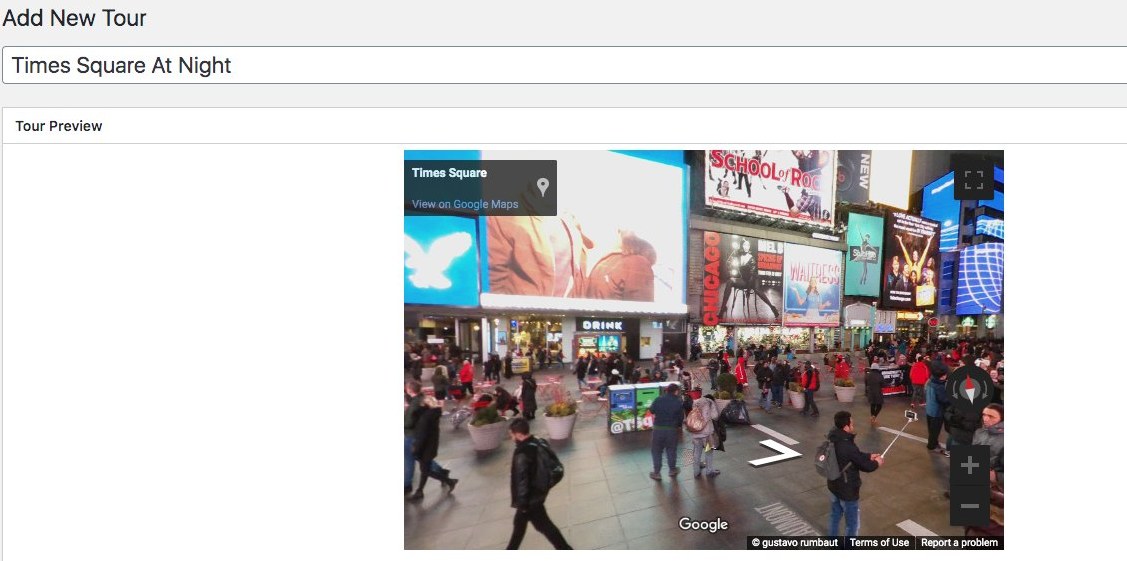
Task: Click Report a problem link
Action: pyautogui.click(x=960, y=543)
